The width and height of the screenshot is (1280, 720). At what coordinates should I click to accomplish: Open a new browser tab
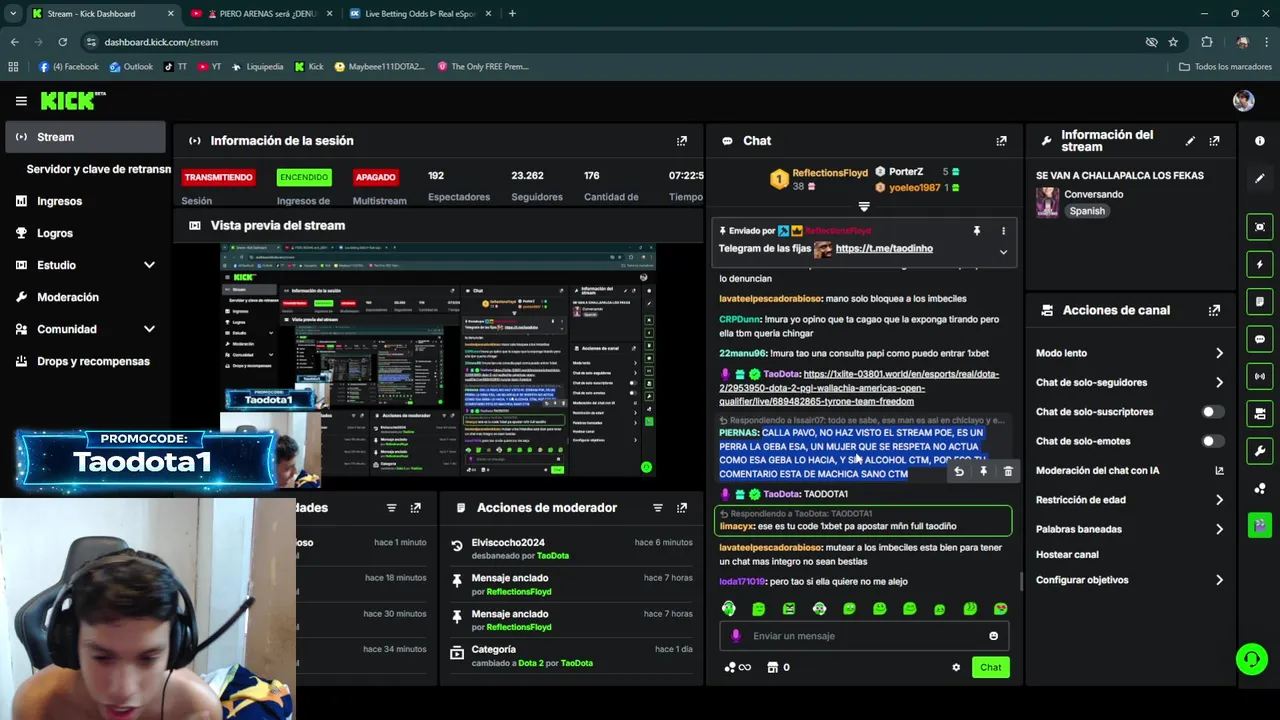point(512,14)
